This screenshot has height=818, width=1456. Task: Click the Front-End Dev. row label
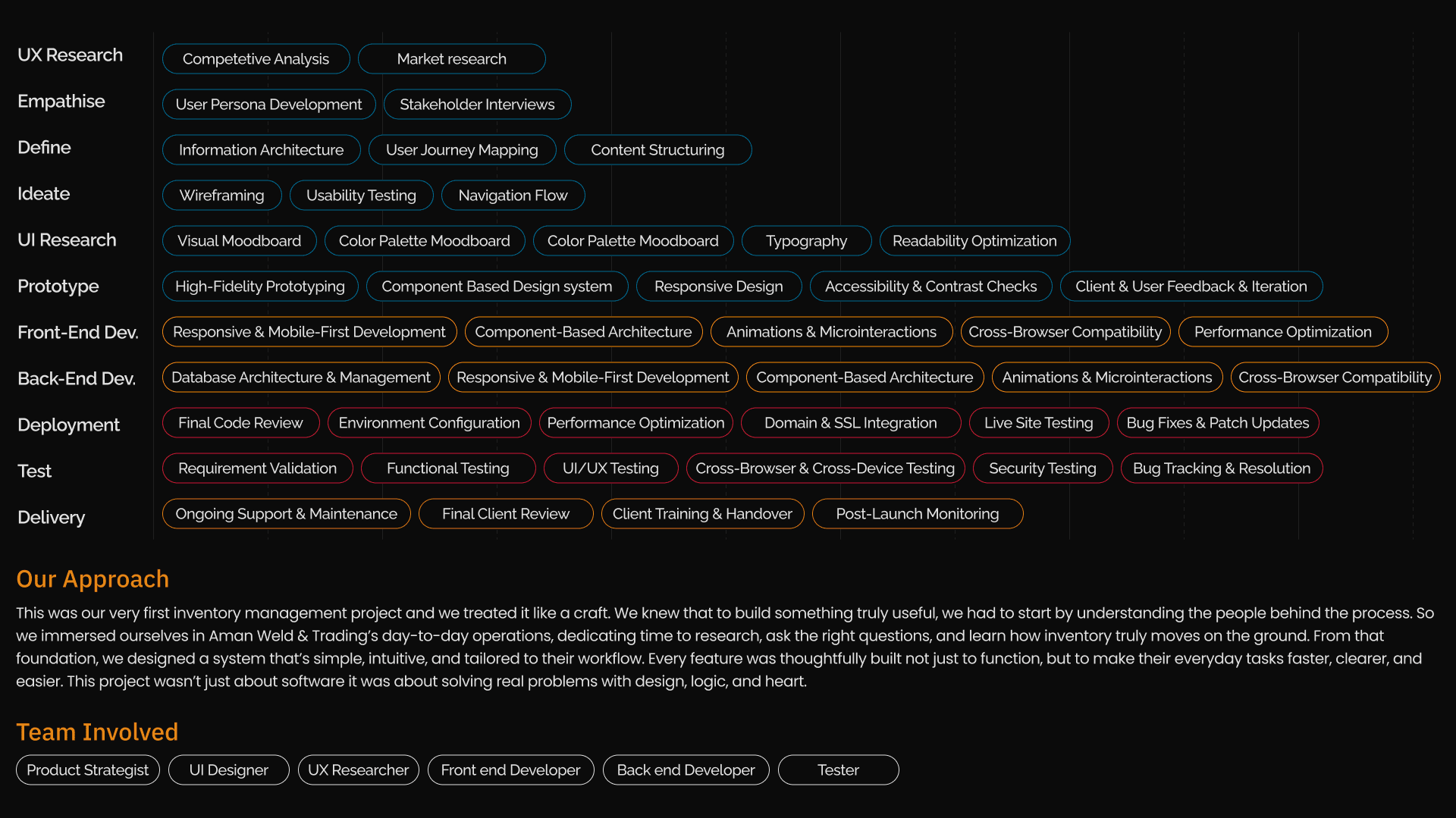pyautogui.click(x=77, y=333)
